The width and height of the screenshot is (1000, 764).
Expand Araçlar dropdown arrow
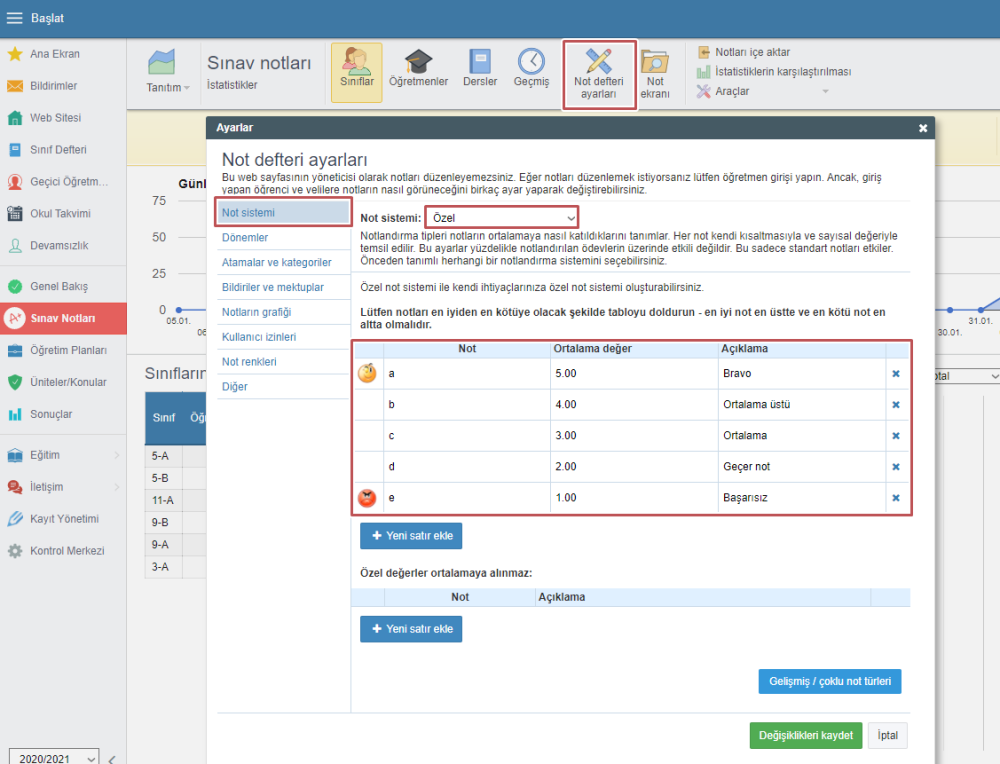click(x=825, y=91)
